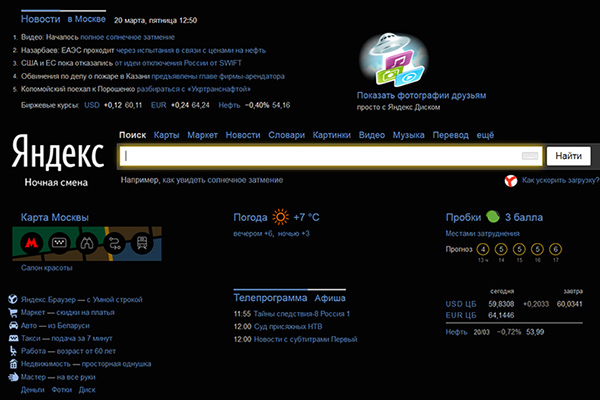
Task: Click the Найти search button
Action: [569, 156]
